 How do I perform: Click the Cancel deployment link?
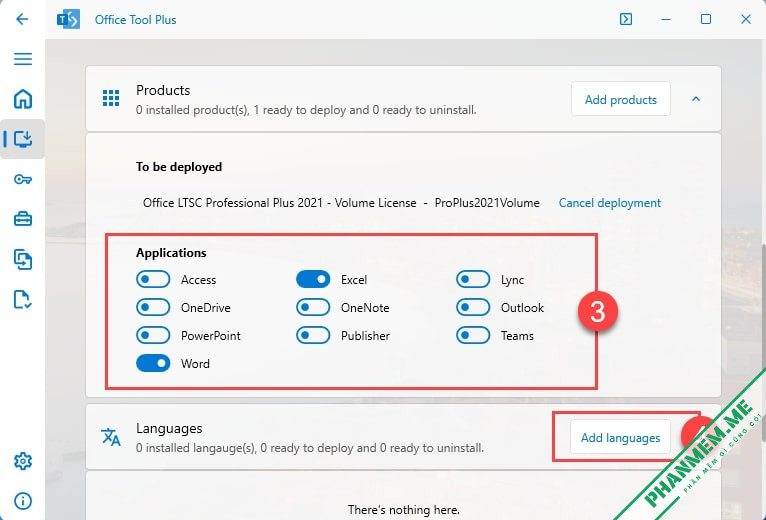pos(610,203)
